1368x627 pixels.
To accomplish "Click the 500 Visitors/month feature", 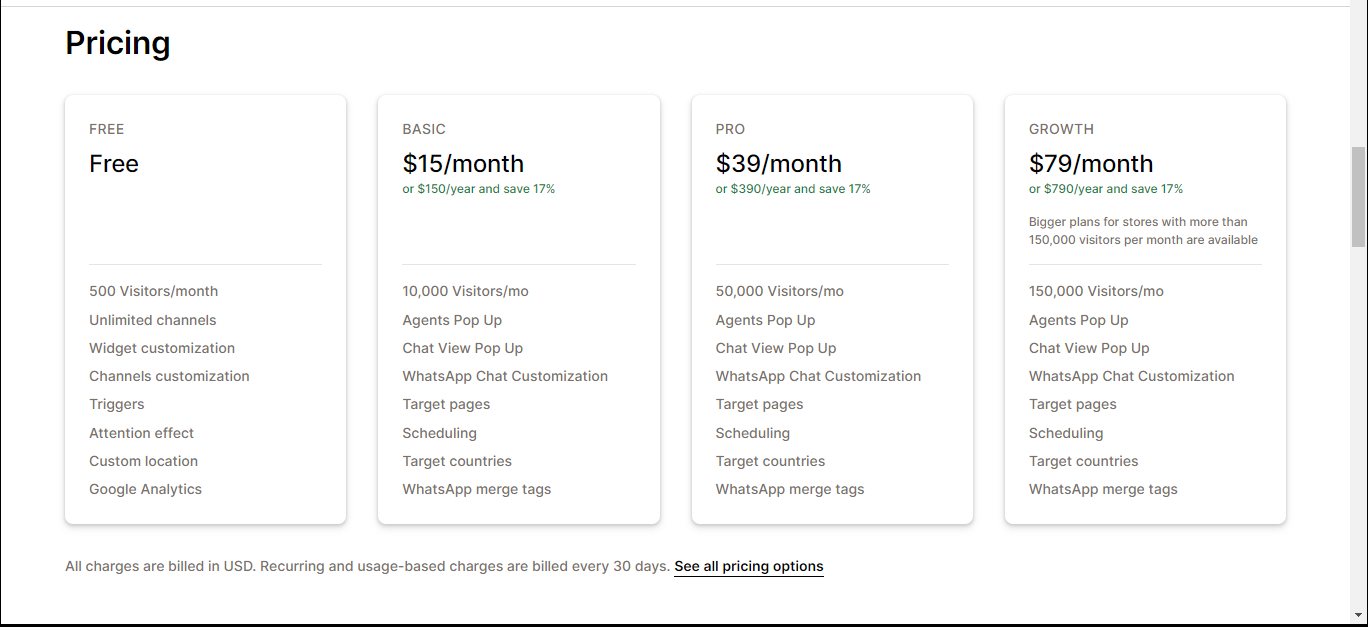I will (154, 291).
